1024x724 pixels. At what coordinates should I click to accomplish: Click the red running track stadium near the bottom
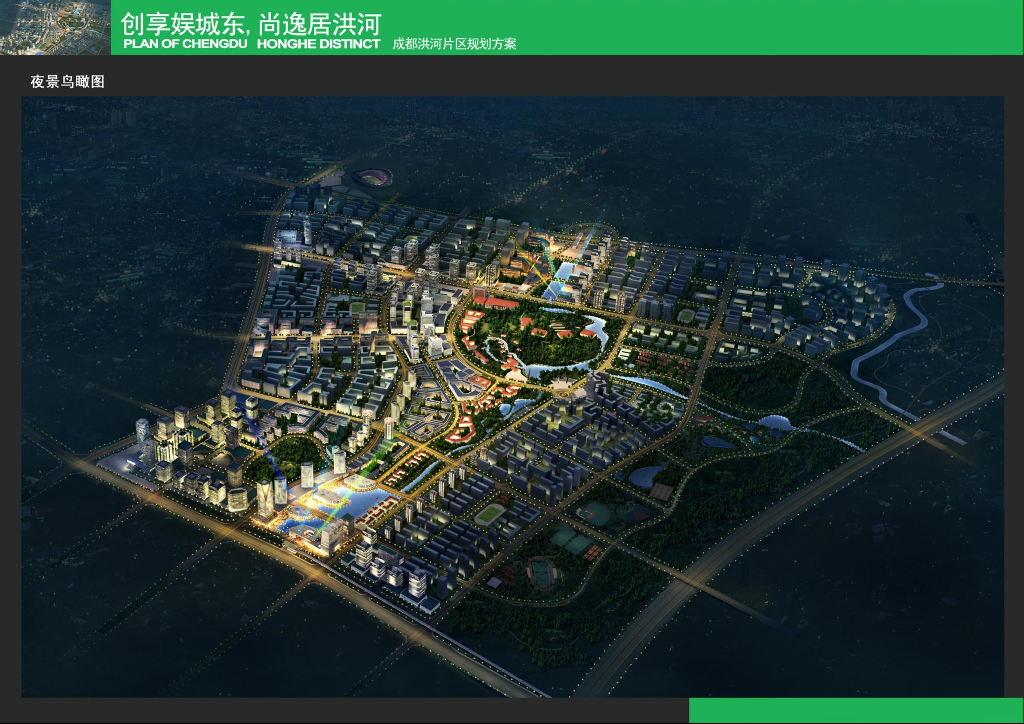(x=543, y=573)
